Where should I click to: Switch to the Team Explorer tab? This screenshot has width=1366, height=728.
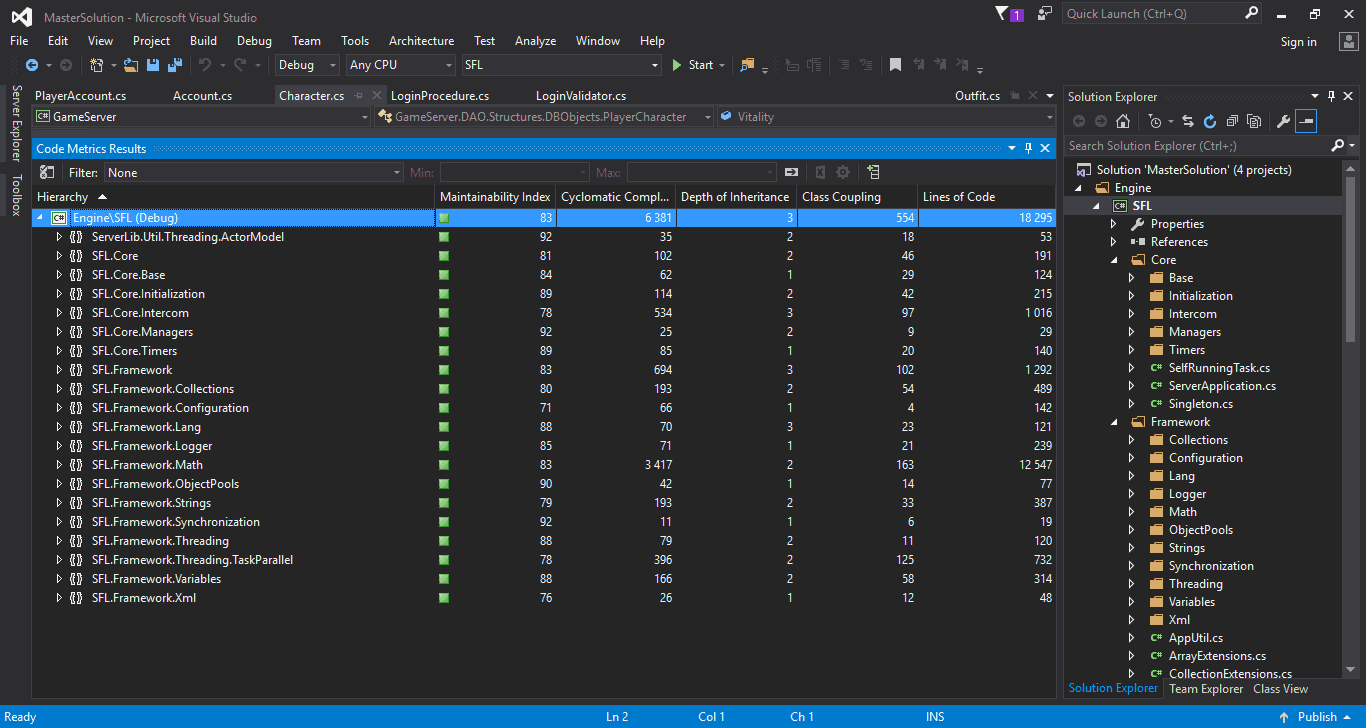point(1206,689)
